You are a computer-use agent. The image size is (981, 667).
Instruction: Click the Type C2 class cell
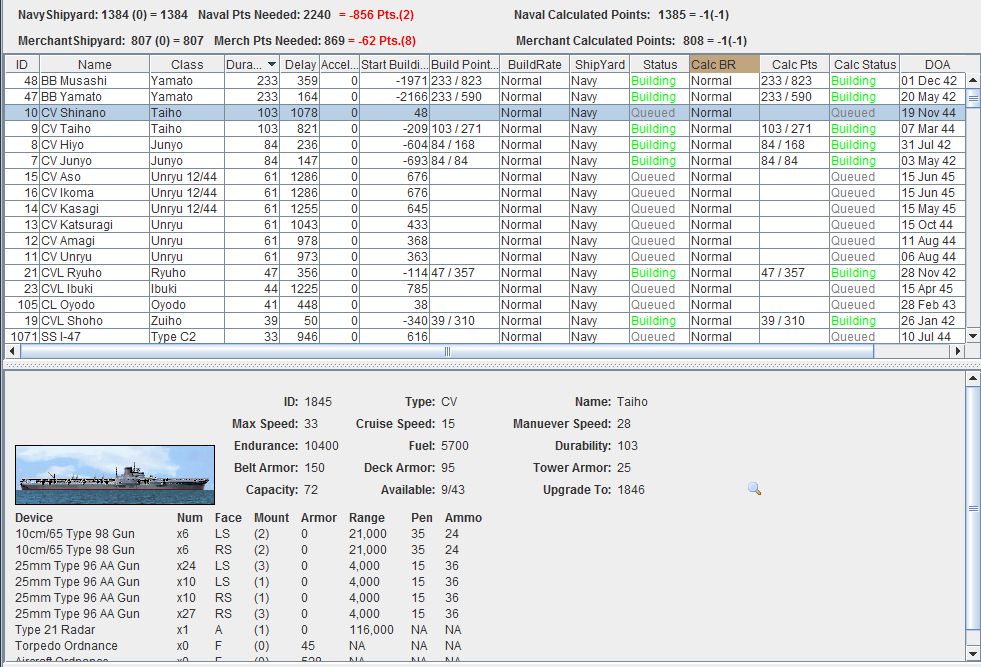click(187, 337)
